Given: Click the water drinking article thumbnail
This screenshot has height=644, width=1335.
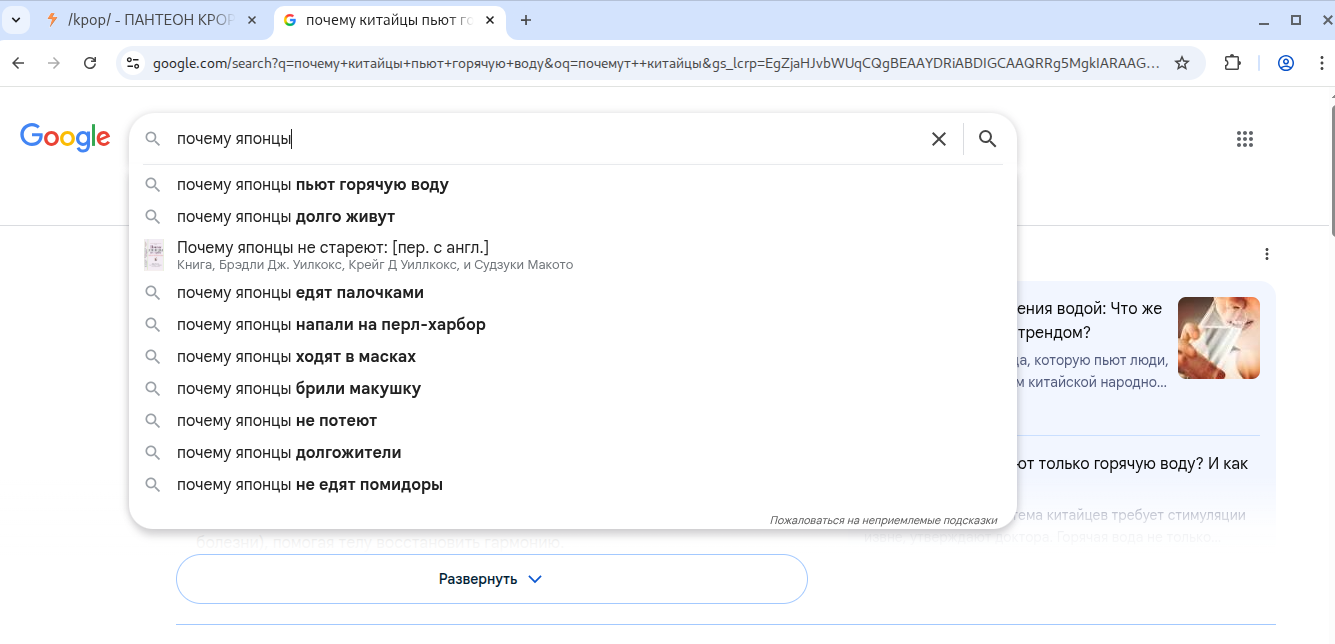Looking at the screenshot, I should tap(1218, 338).
